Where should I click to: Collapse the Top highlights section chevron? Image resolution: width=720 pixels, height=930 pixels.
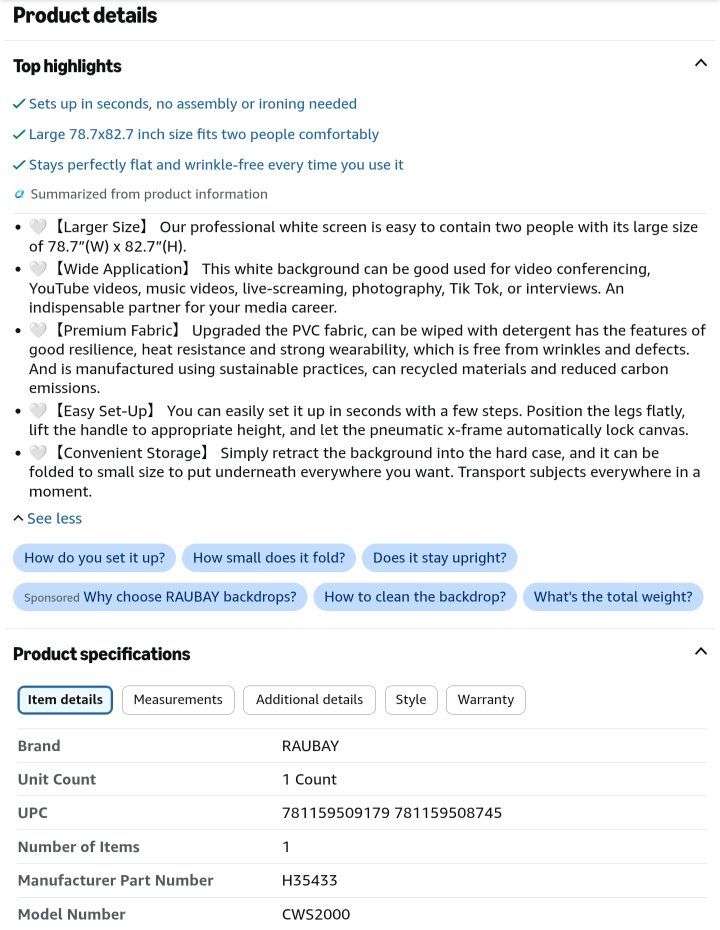[x=700, y=63]
